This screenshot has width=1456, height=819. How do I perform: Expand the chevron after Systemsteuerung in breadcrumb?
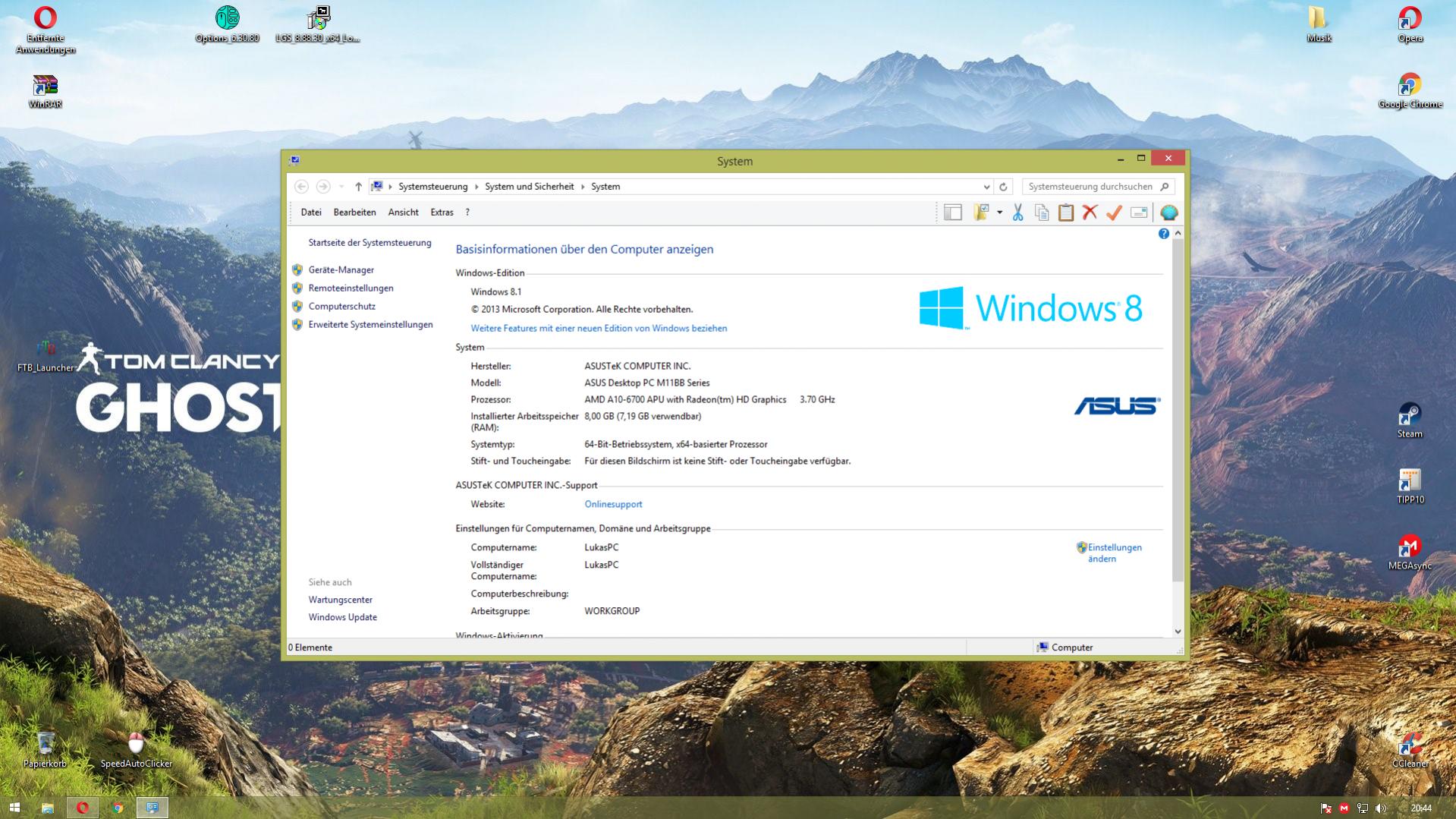pos(476,187)
